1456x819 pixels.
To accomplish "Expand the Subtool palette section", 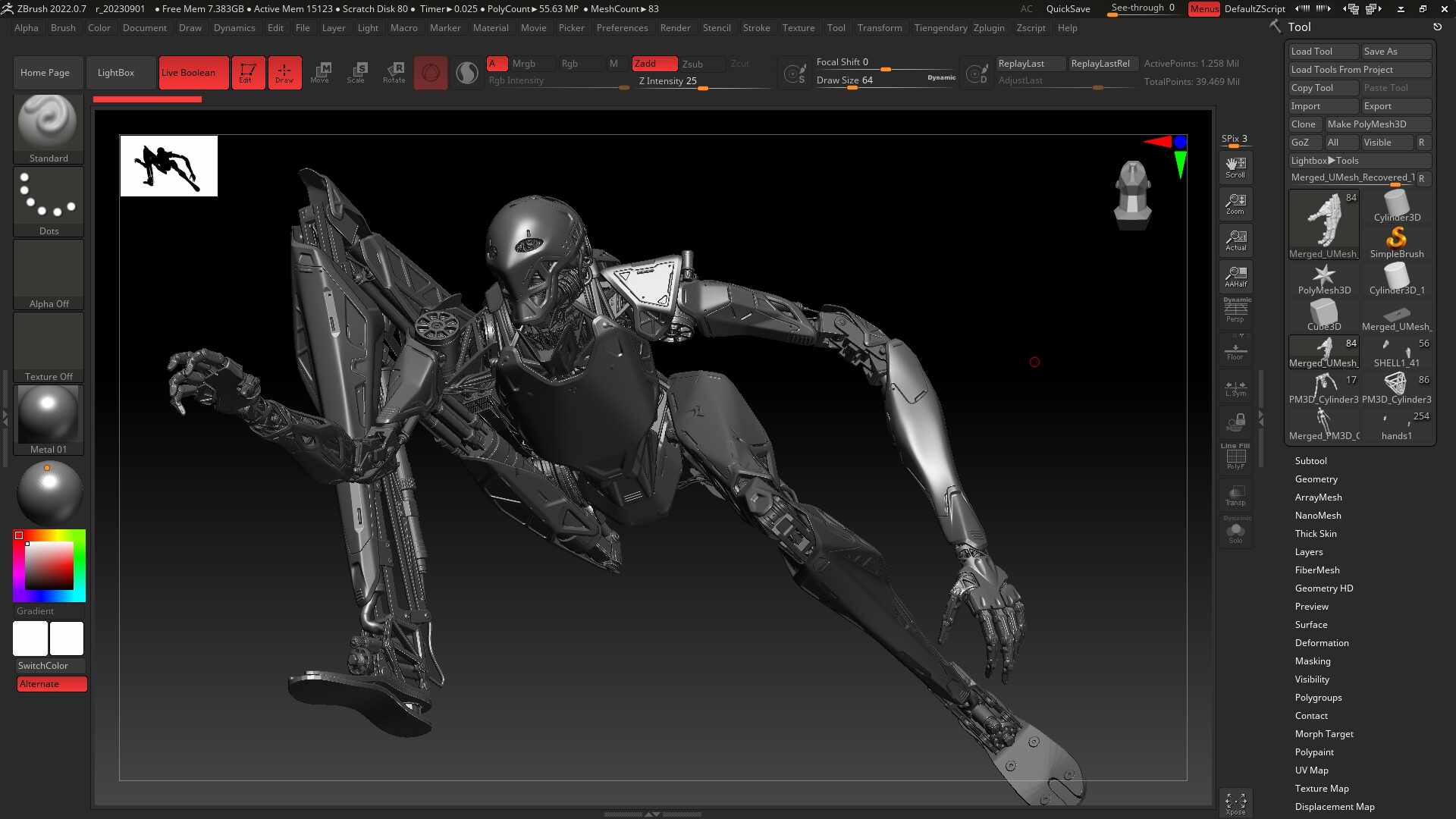I will [1310, 461].
